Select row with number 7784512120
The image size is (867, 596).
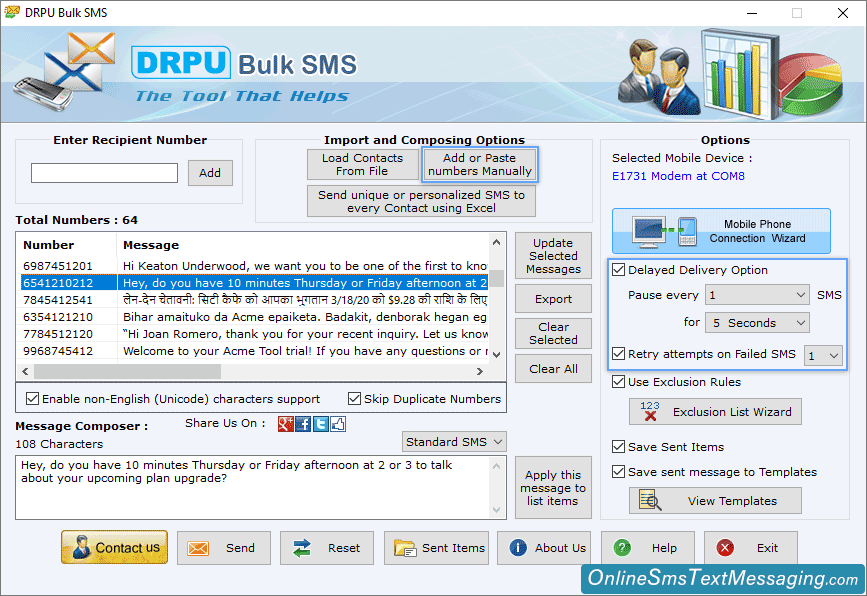tap(255, 334)
